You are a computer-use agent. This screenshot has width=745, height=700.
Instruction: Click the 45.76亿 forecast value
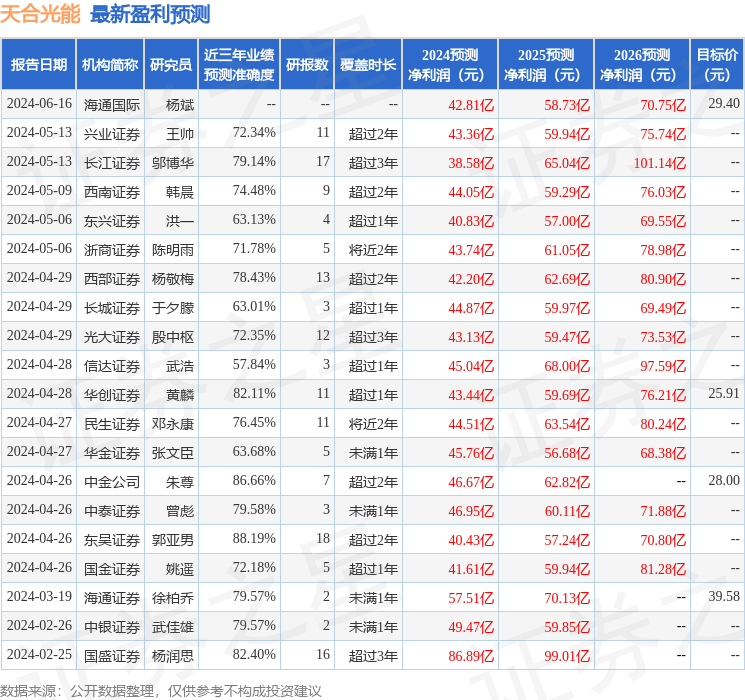click(471, 453)
